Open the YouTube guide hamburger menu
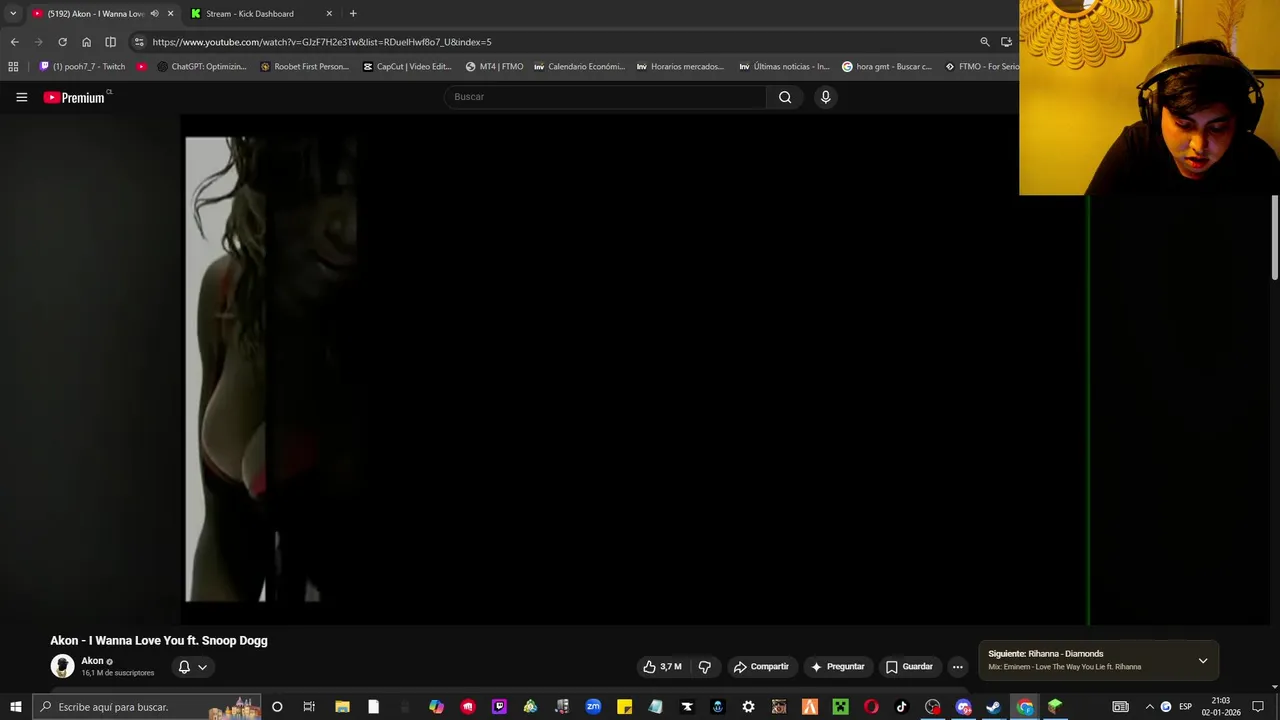Viewport: 1280px width, 720px height. (x=21, y=97)
